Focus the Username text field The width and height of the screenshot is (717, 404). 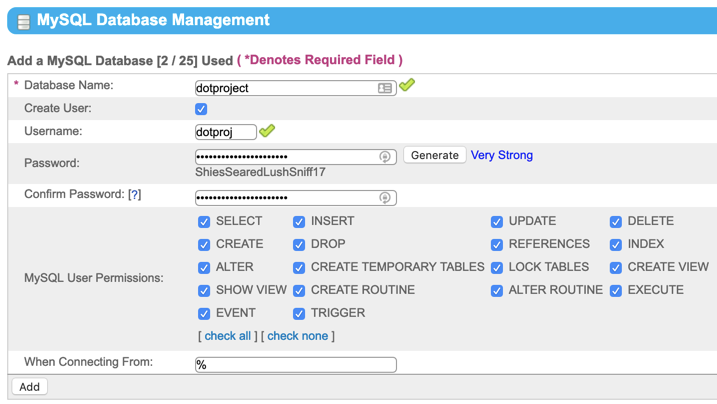click(225, 132)
